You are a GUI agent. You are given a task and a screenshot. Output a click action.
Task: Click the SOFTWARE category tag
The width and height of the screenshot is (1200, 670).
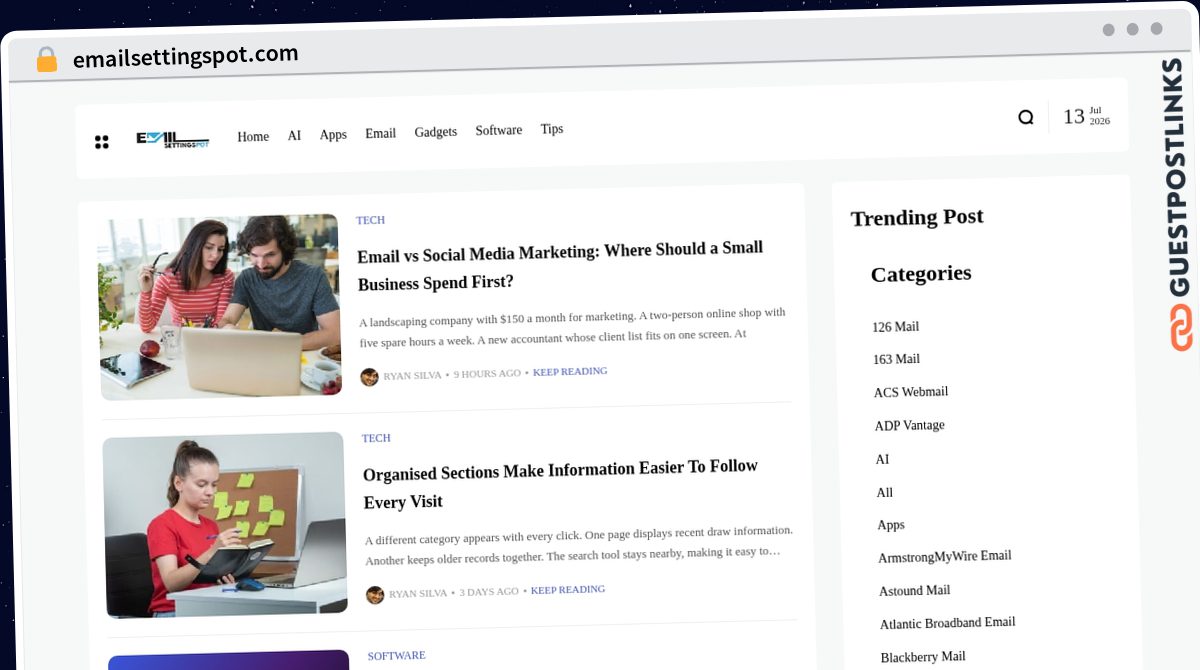coord(396,656)
